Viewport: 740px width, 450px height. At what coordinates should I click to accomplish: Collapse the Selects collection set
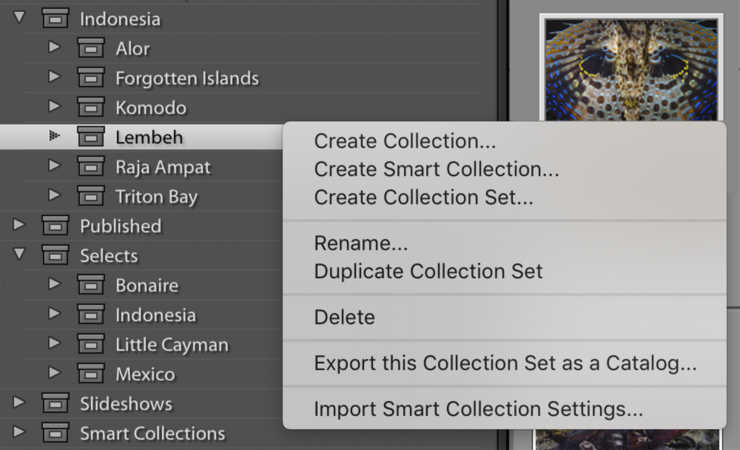(x=19, y=255)
